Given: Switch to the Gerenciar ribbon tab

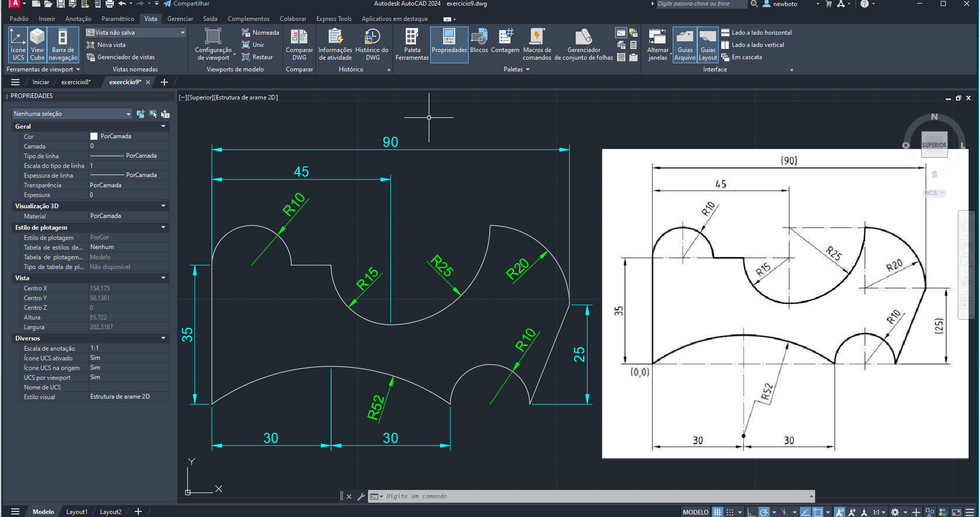Looking at the screenshot, I should pos(180,18).
